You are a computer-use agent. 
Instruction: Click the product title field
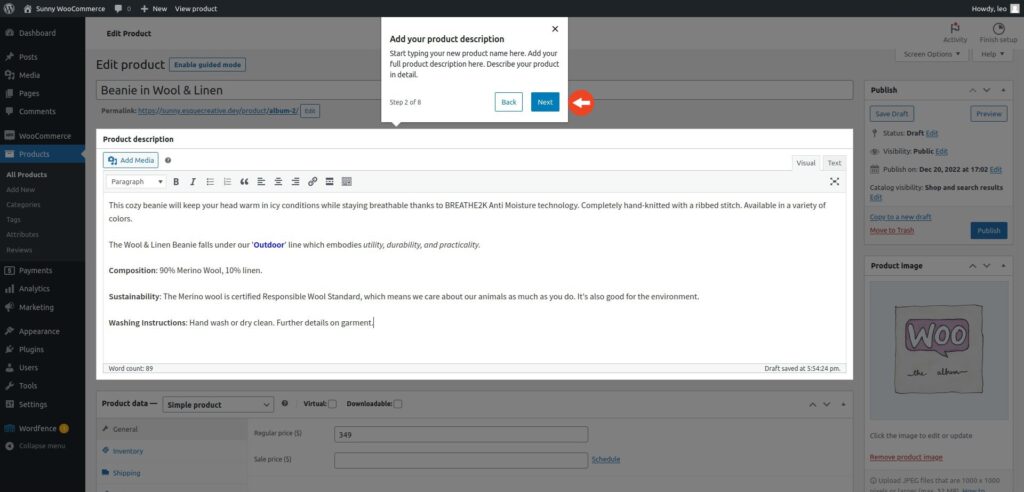click(x=474, y=90)
